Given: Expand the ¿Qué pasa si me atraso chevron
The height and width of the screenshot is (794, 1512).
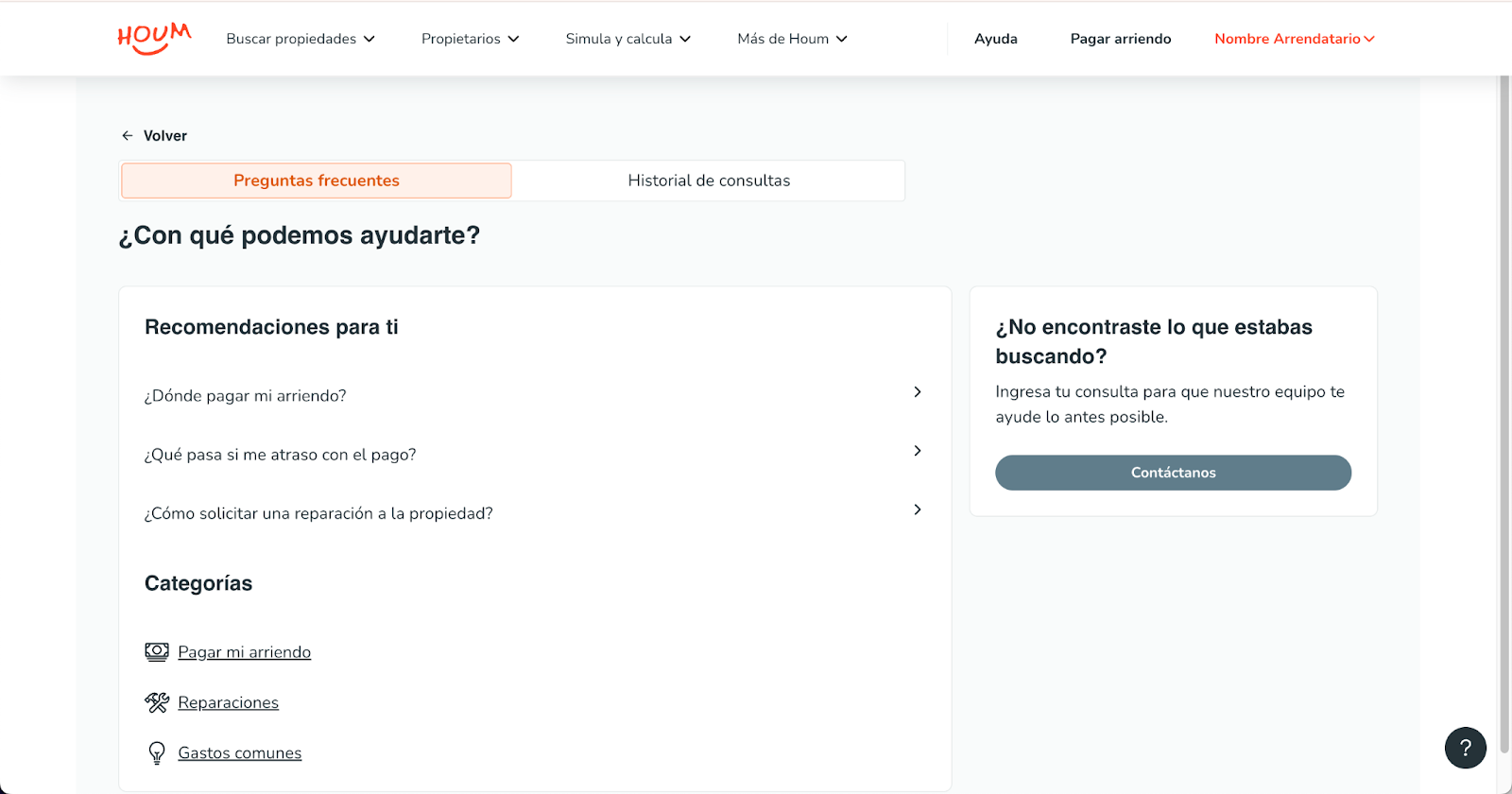Looking at the screenshot, I should click(917, 451).
